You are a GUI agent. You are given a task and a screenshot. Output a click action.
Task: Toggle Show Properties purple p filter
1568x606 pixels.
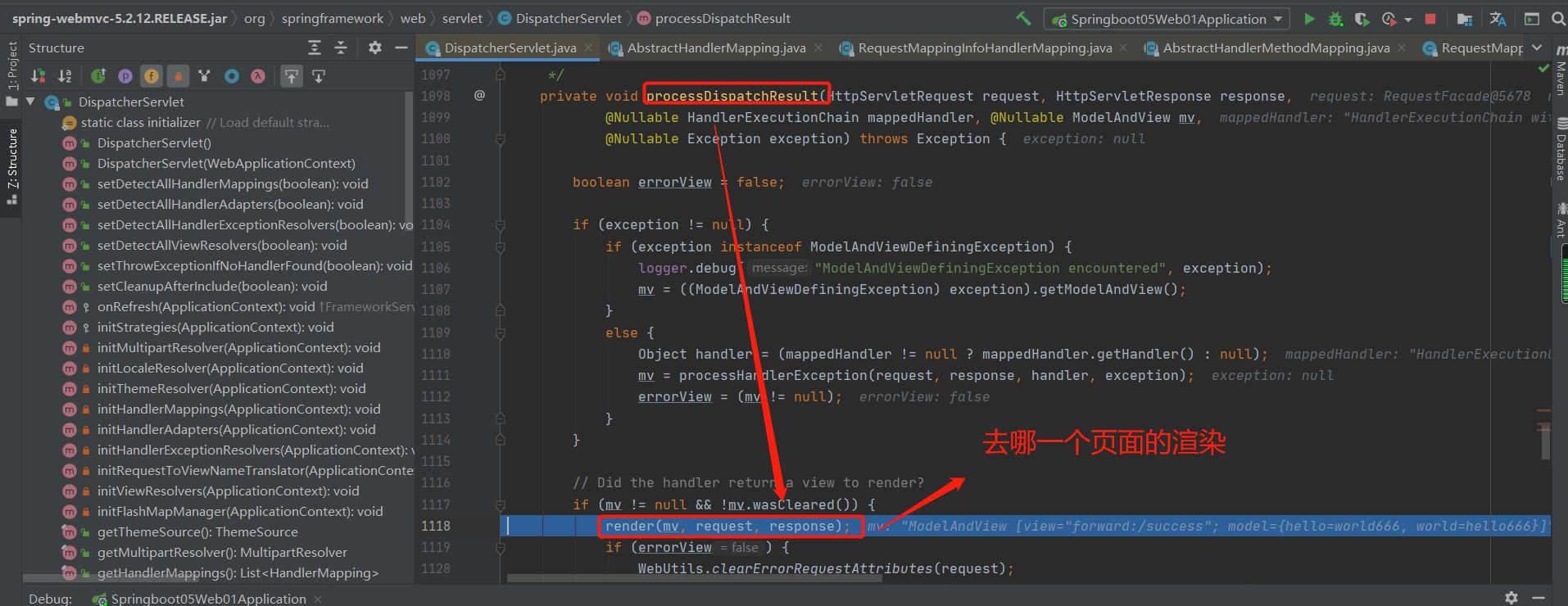125,76
